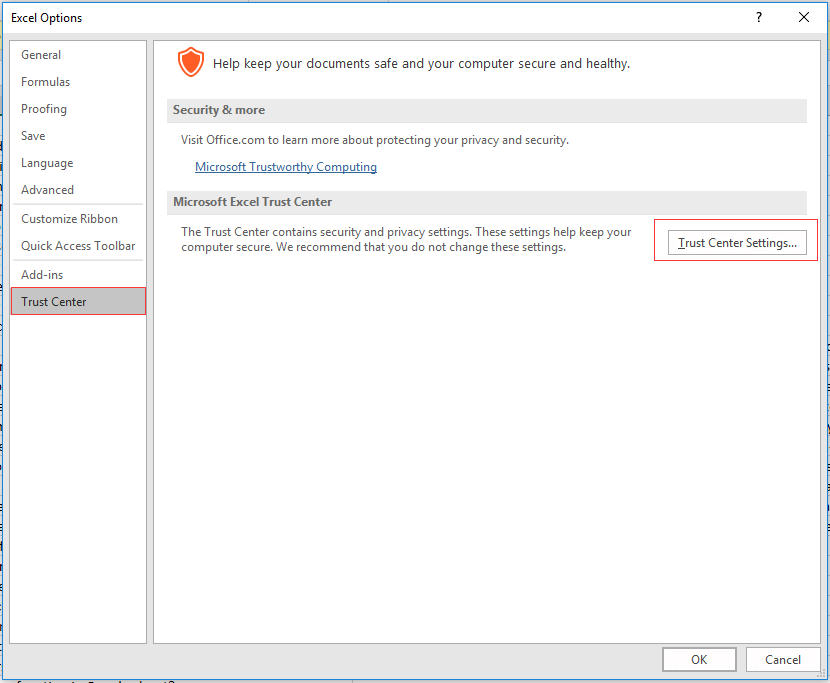The height and width of the screenshot is (683, 830).
Task: Open Trust Center Settings
Action: 737,243
